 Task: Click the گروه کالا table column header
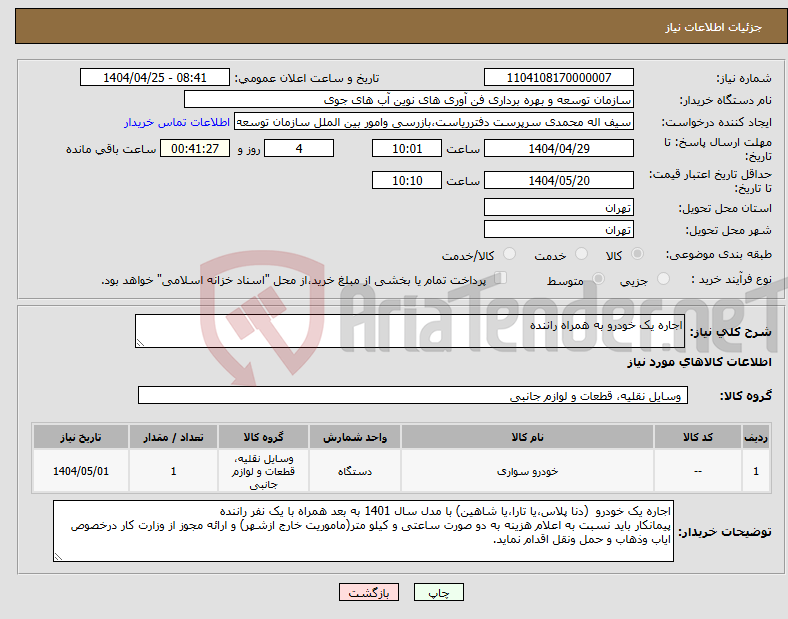click(x=263, y=437)
